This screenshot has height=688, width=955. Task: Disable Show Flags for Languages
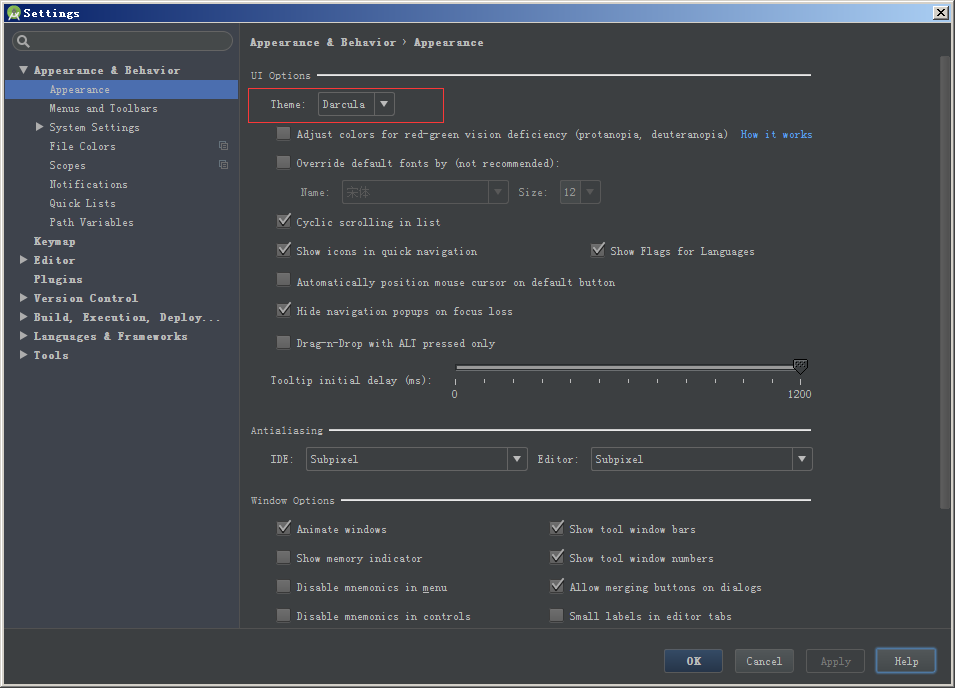pos(598,251)
